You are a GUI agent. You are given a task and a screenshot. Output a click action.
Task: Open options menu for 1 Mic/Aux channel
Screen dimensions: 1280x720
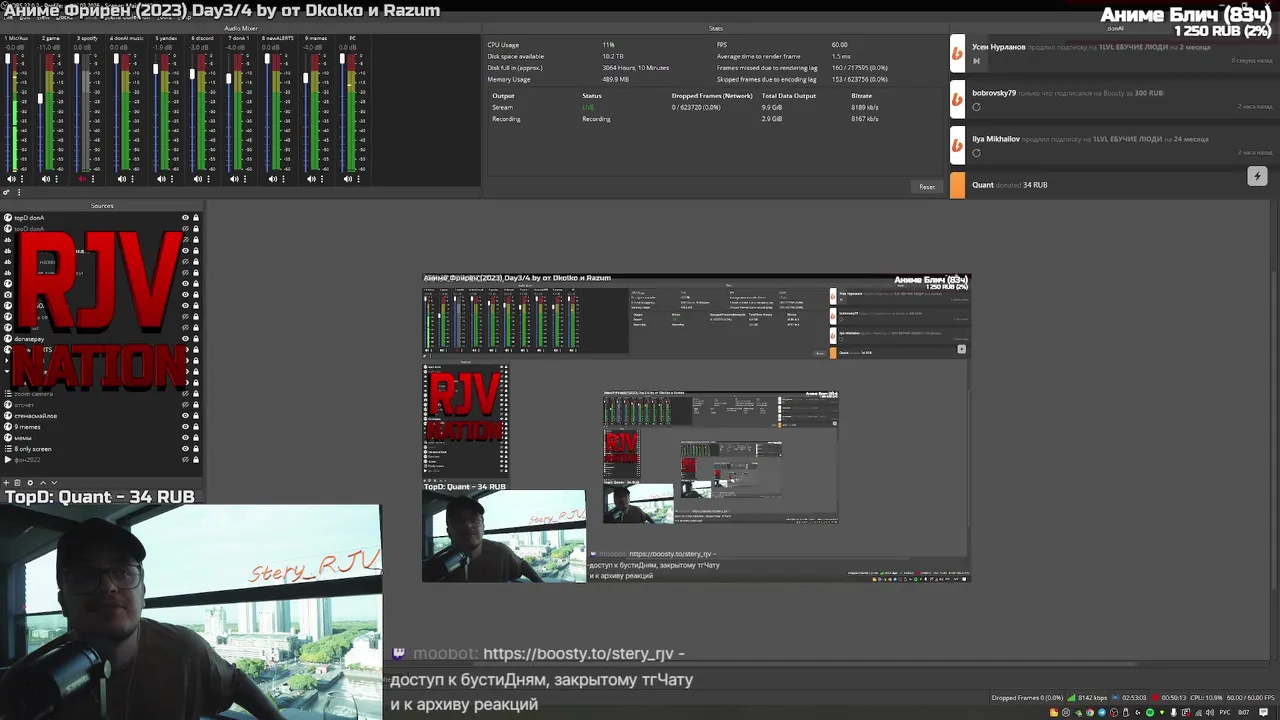pos(22,179)
